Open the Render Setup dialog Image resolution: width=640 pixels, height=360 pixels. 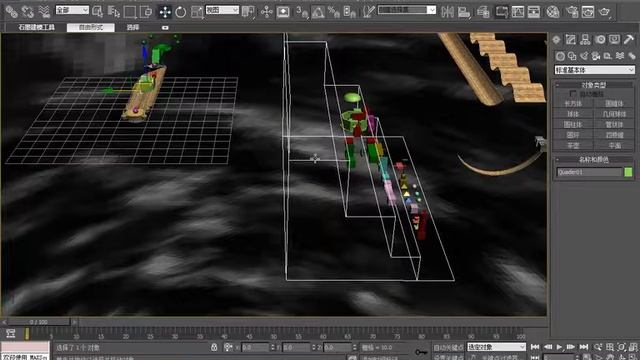[x=572, y=11]
